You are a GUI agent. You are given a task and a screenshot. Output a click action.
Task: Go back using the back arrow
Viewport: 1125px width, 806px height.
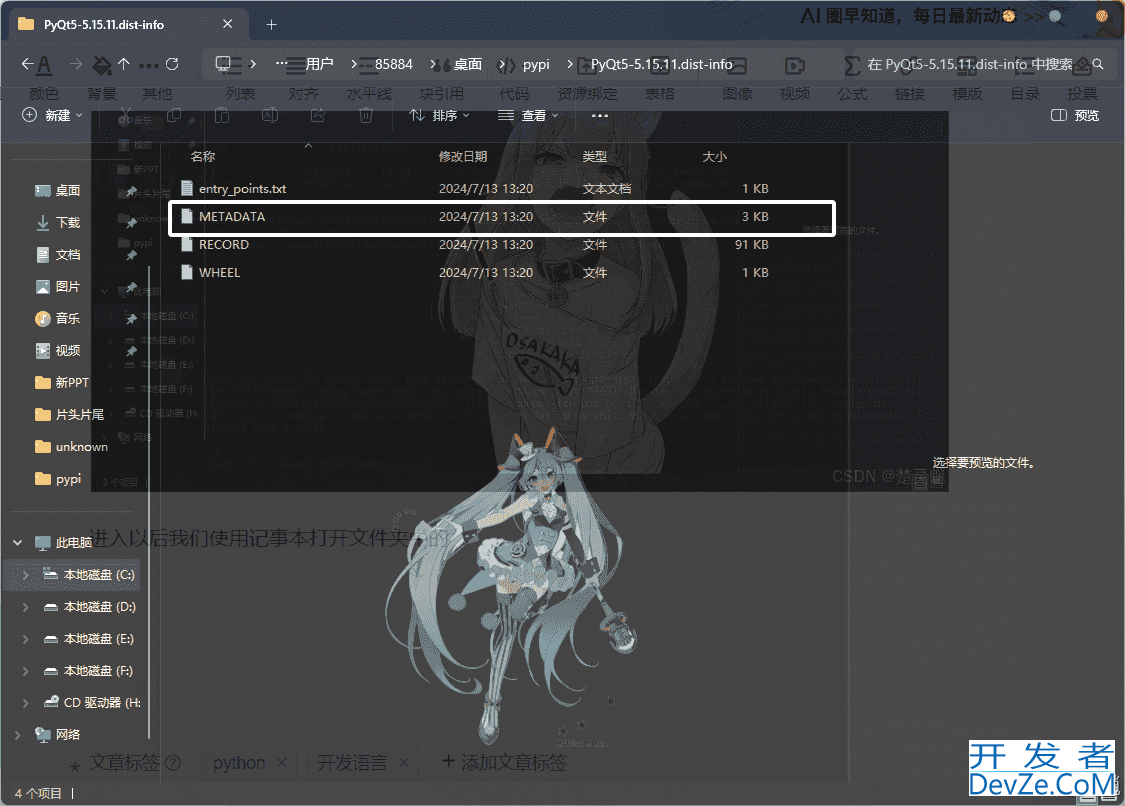tap(27, 64)
